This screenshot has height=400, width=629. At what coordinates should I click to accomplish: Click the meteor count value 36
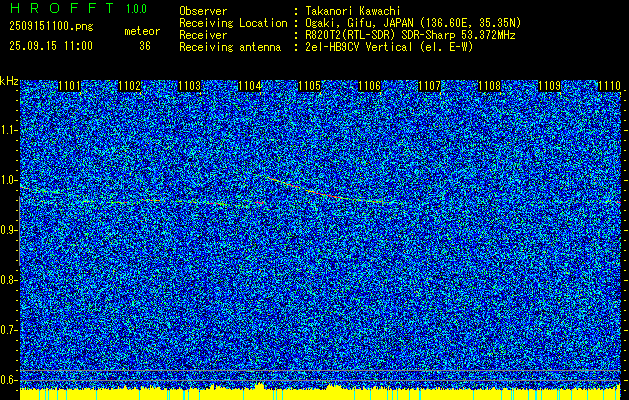(145, 46)
